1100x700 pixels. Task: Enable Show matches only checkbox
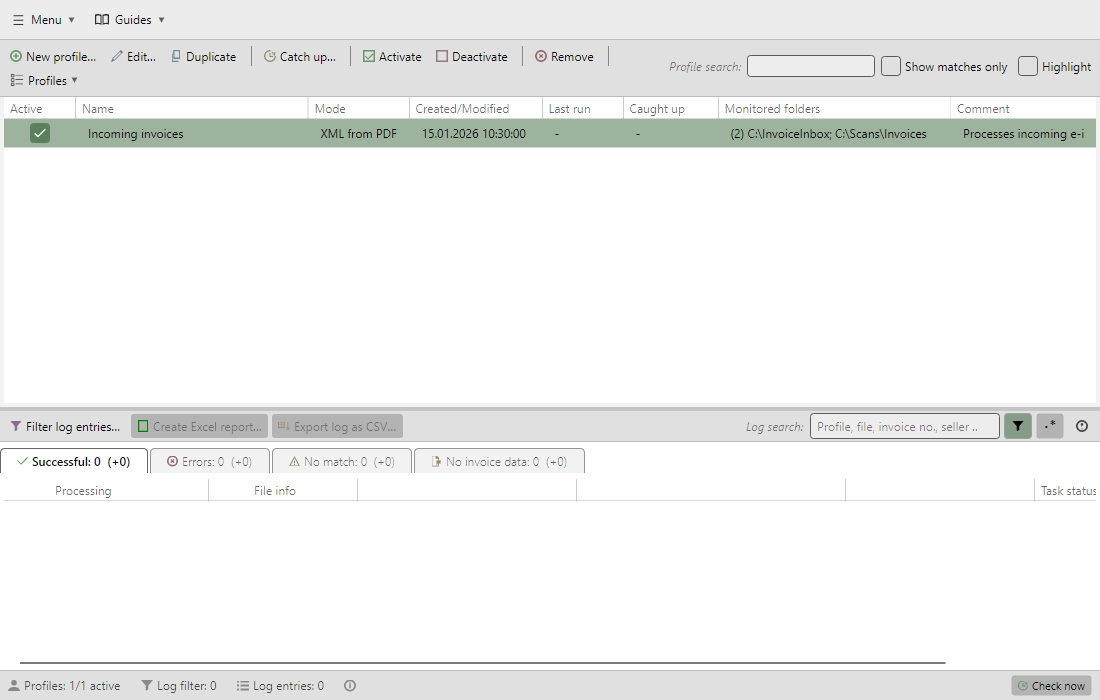[890, 66]
